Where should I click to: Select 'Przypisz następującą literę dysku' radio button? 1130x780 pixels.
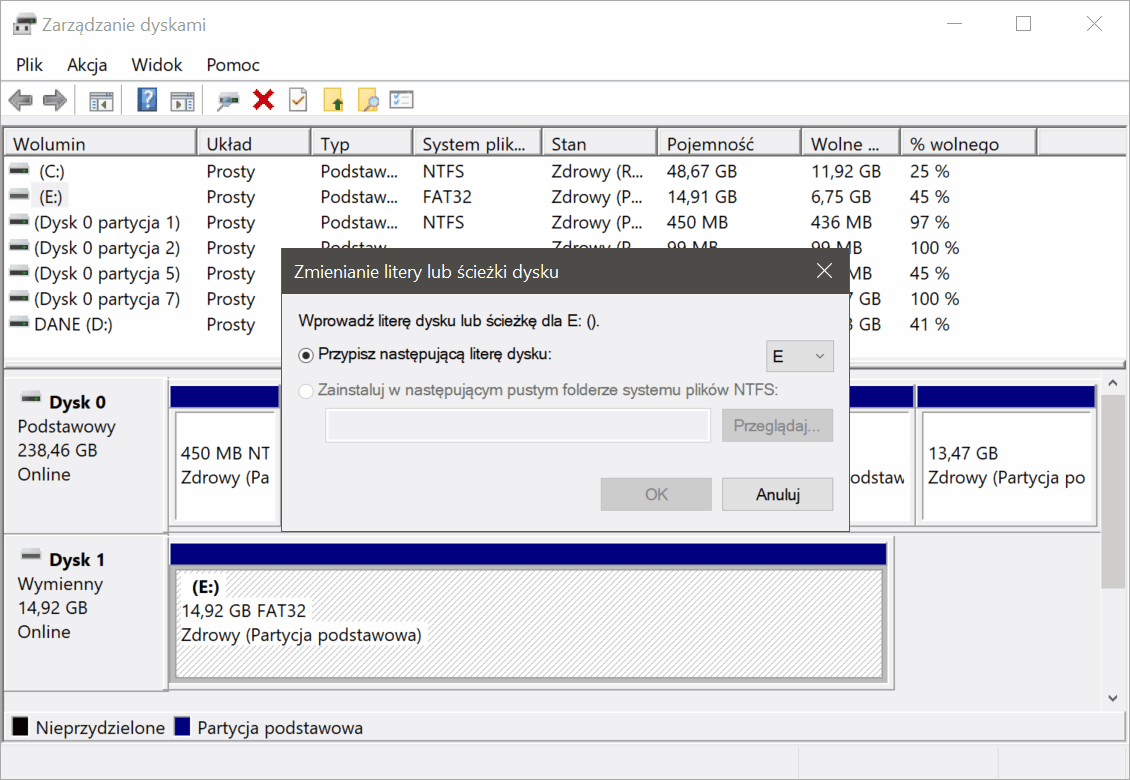306,355
